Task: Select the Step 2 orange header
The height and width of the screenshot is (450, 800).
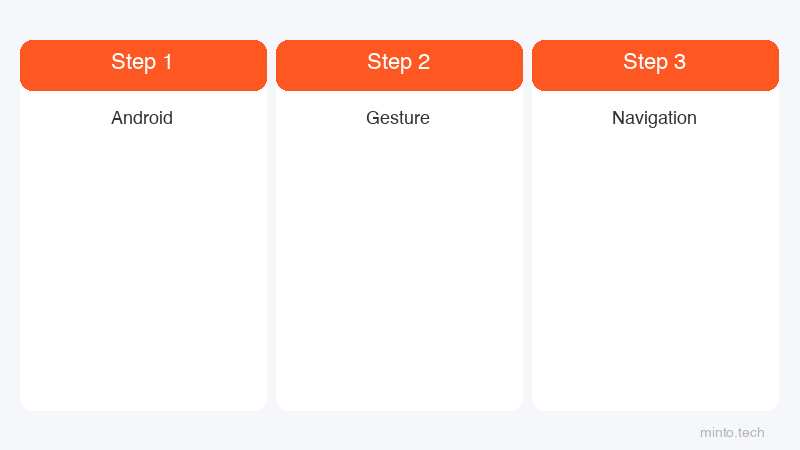Action: pyautogui.click(x=399, y=65)
